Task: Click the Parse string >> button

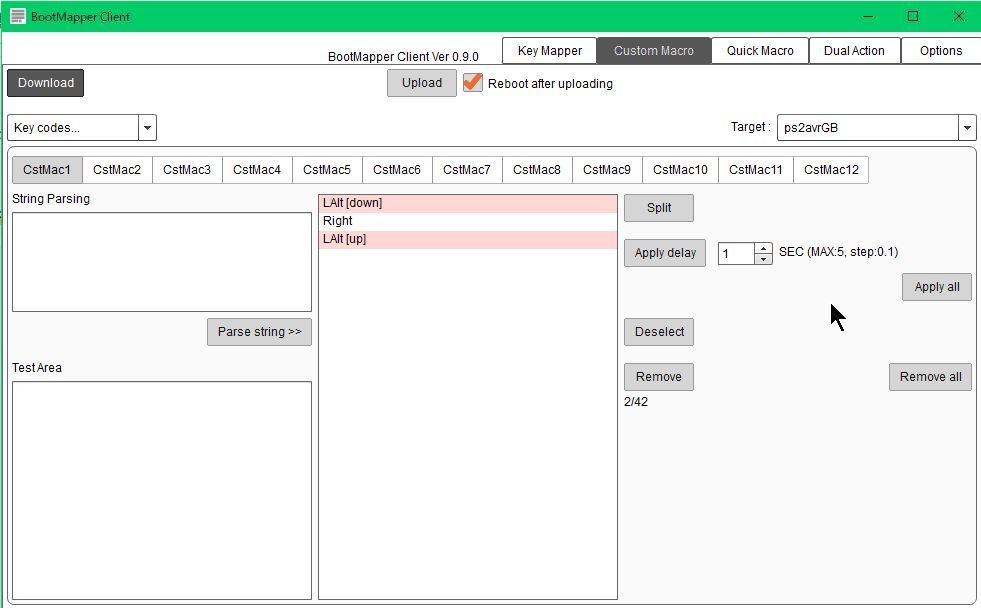Action: [260, 332]
